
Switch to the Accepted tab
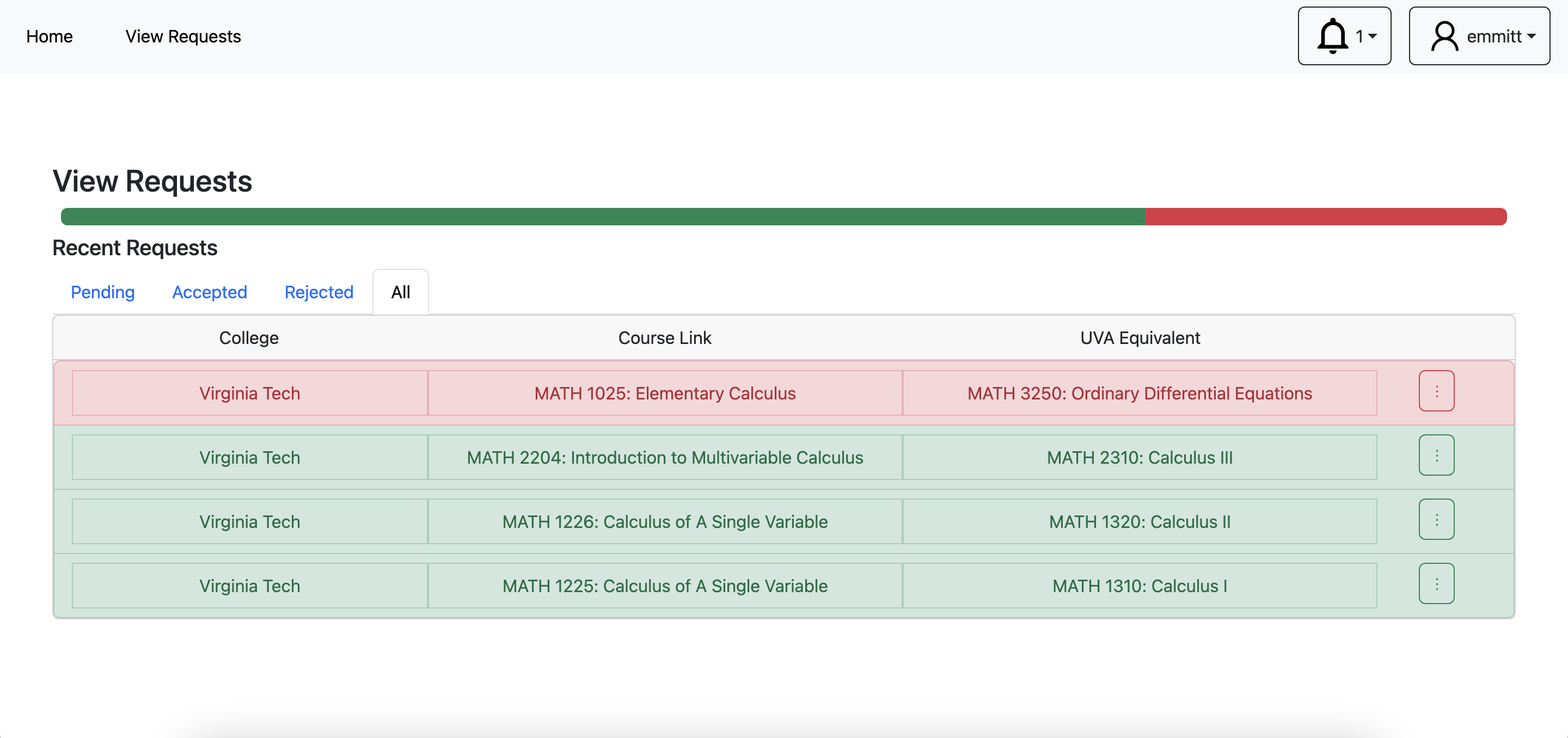pyautogui.click(x=210, y=292)
